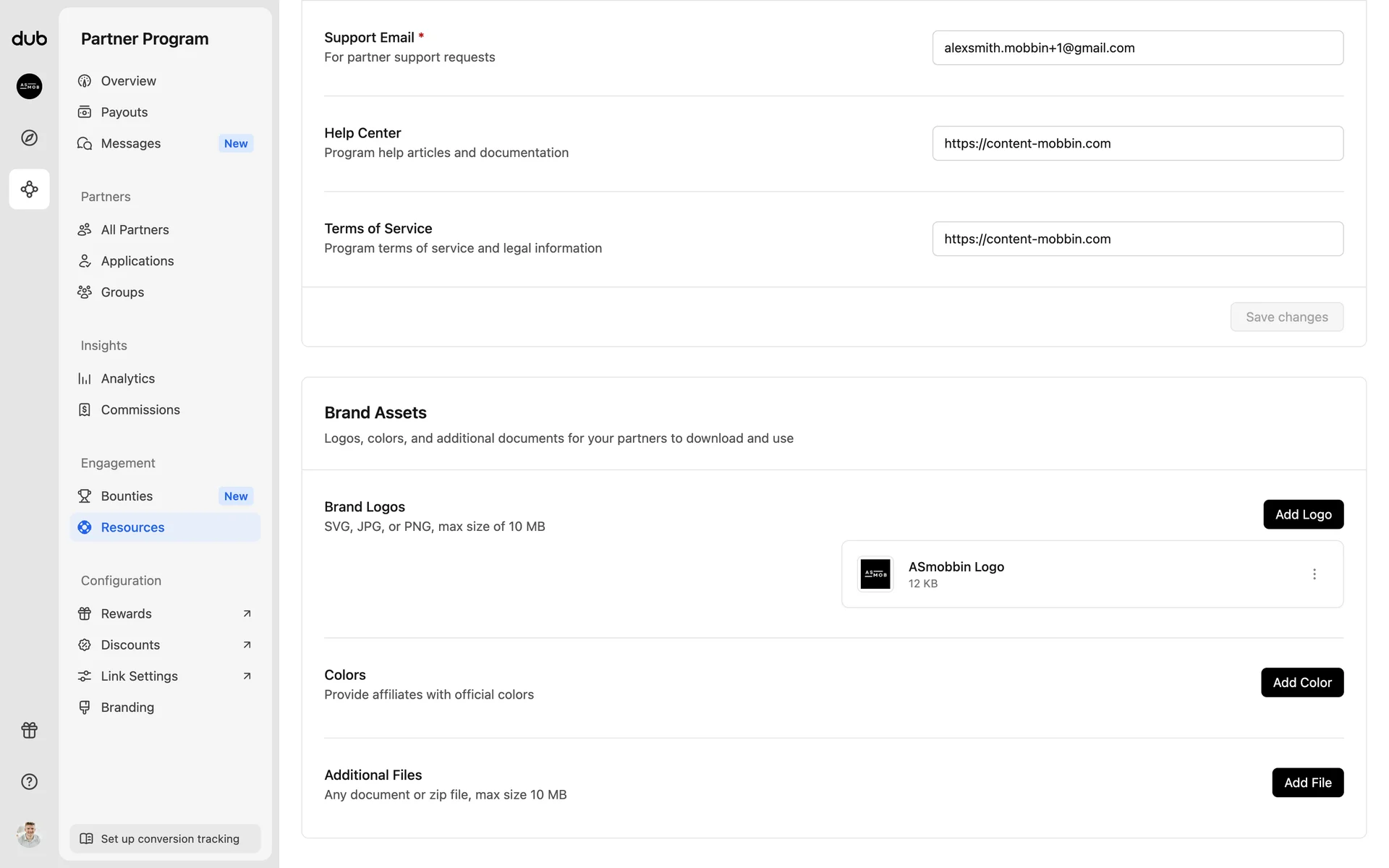
Task: Click the Add File button
Action: click(1307, 783)
